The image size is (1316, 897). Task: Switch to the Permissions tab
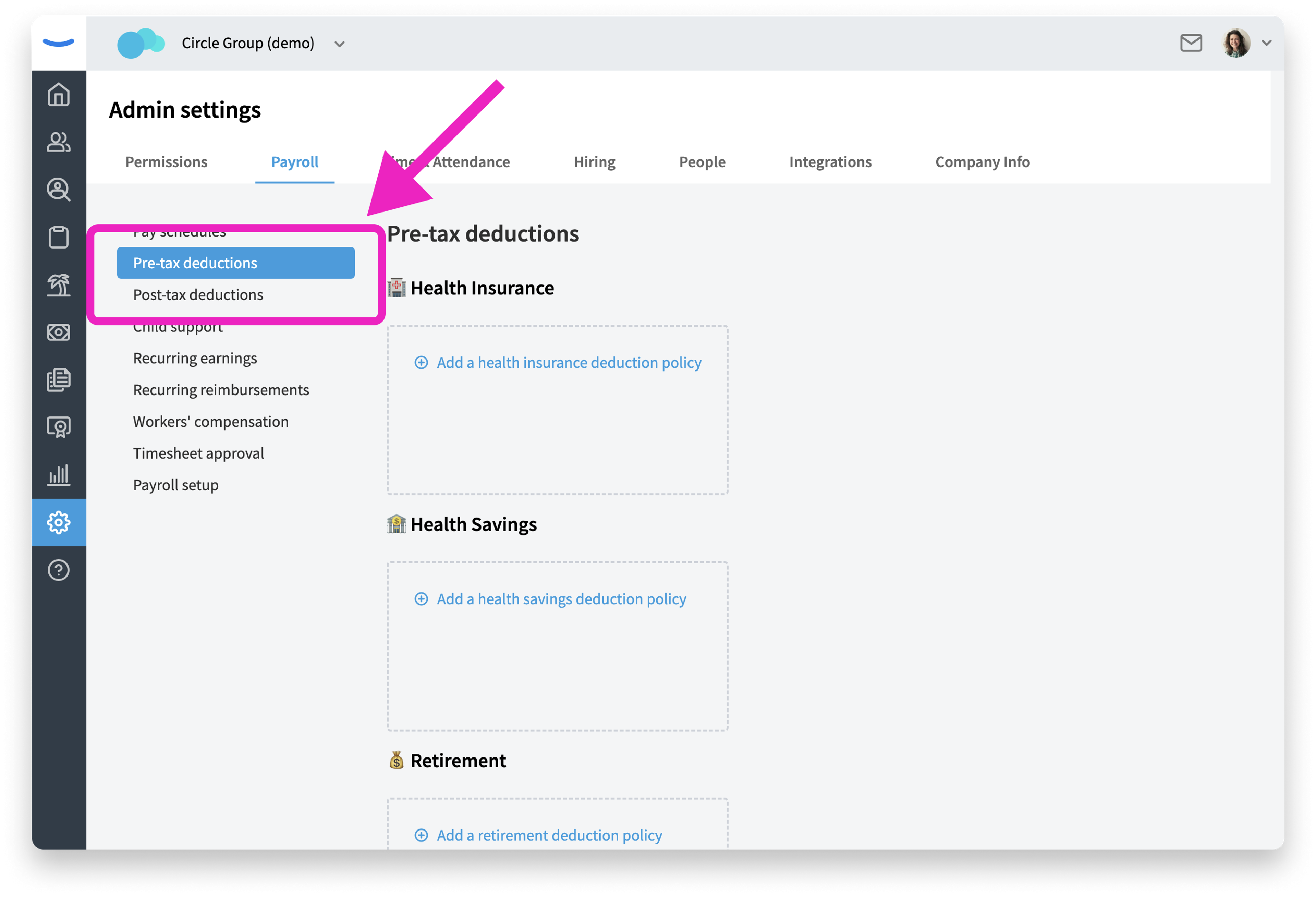click(x=166, y=162)
